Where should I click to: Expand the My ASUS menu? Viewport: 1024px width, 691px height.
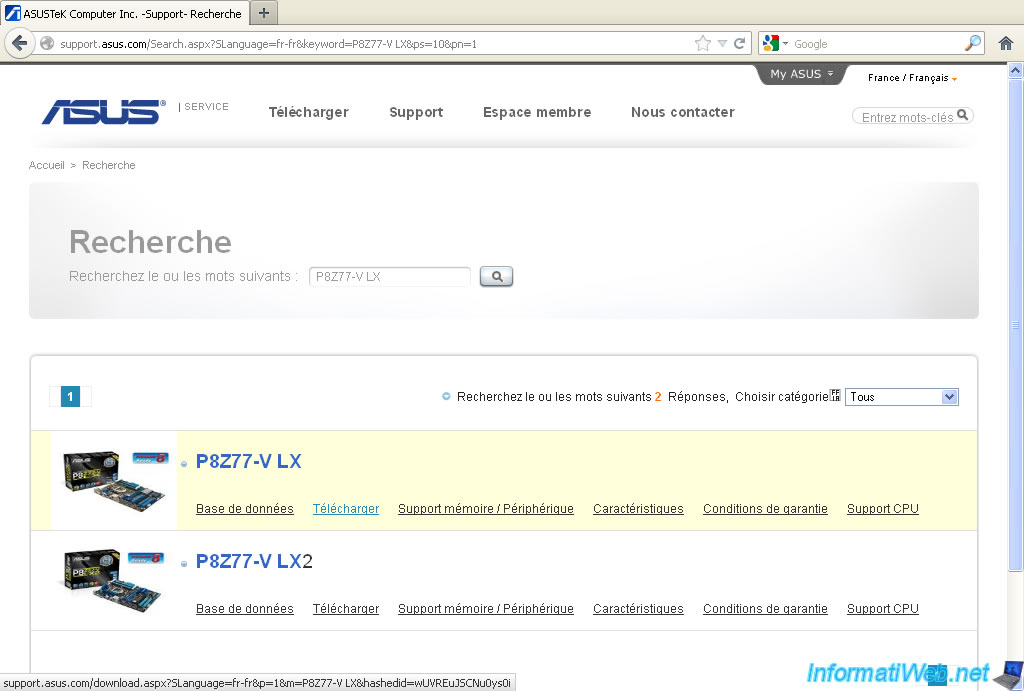(x=801, y=74)
